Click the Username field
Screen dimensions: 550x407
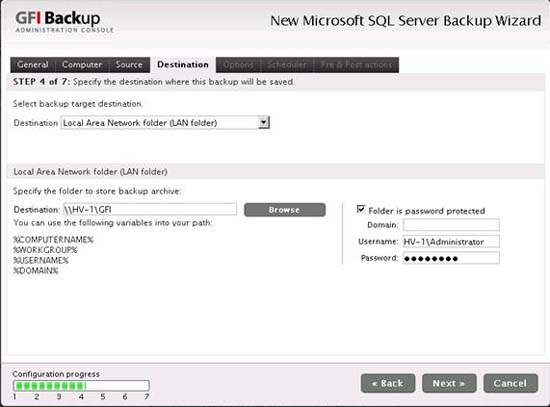(451, 241)
